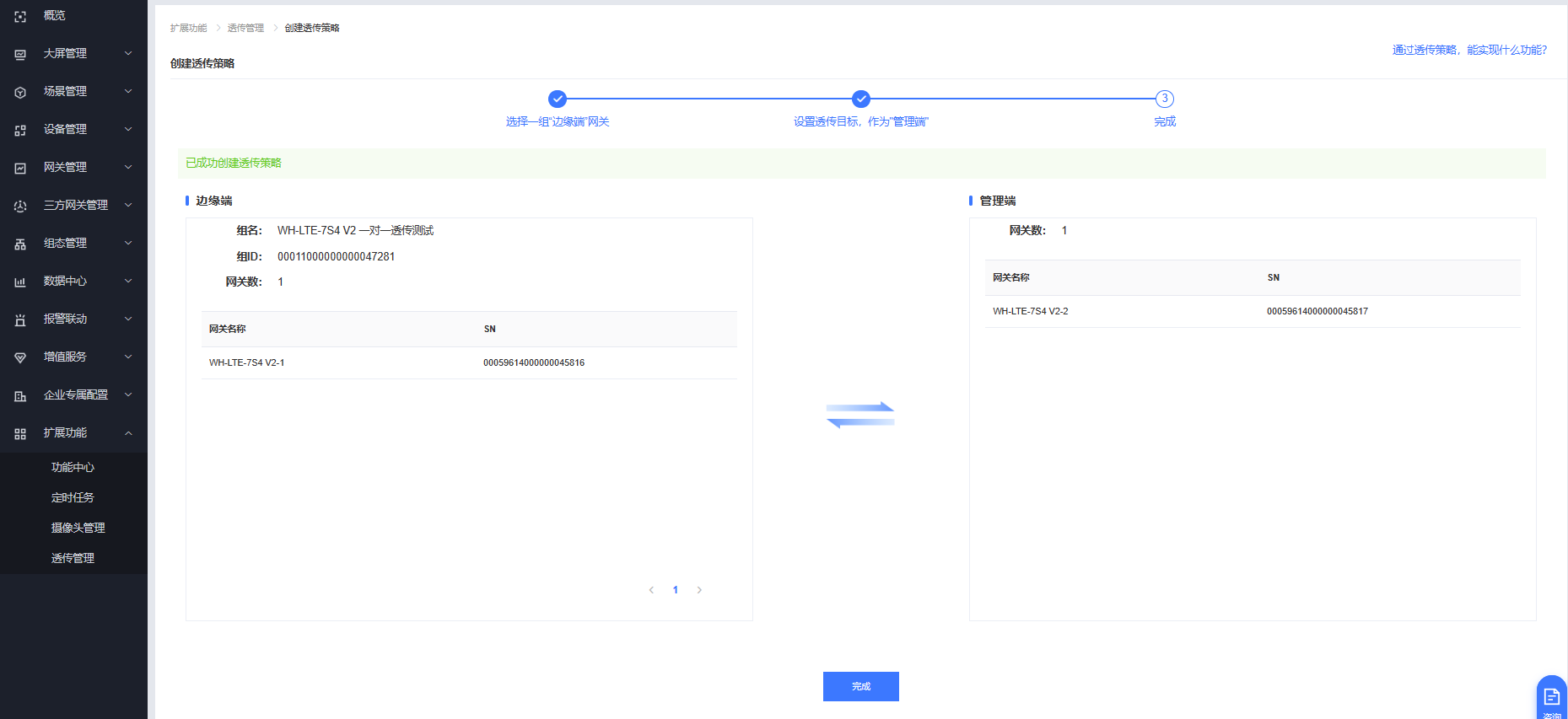The width and height of the screenshot is (1568, 719).
Task: Open 透传管理 submenu item
Action: click(x=73, y=558)
